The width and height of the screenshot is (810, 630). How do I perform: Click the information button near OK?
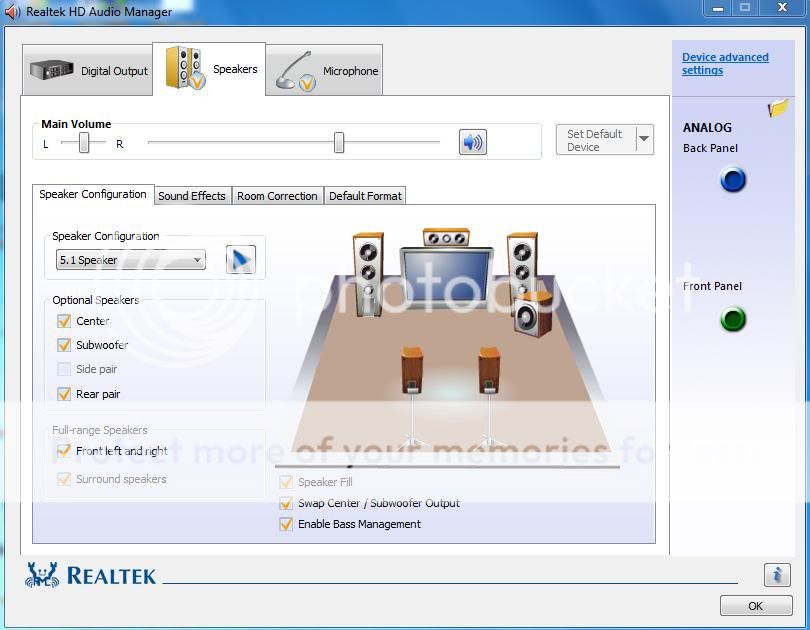click(x=778, y=575)
